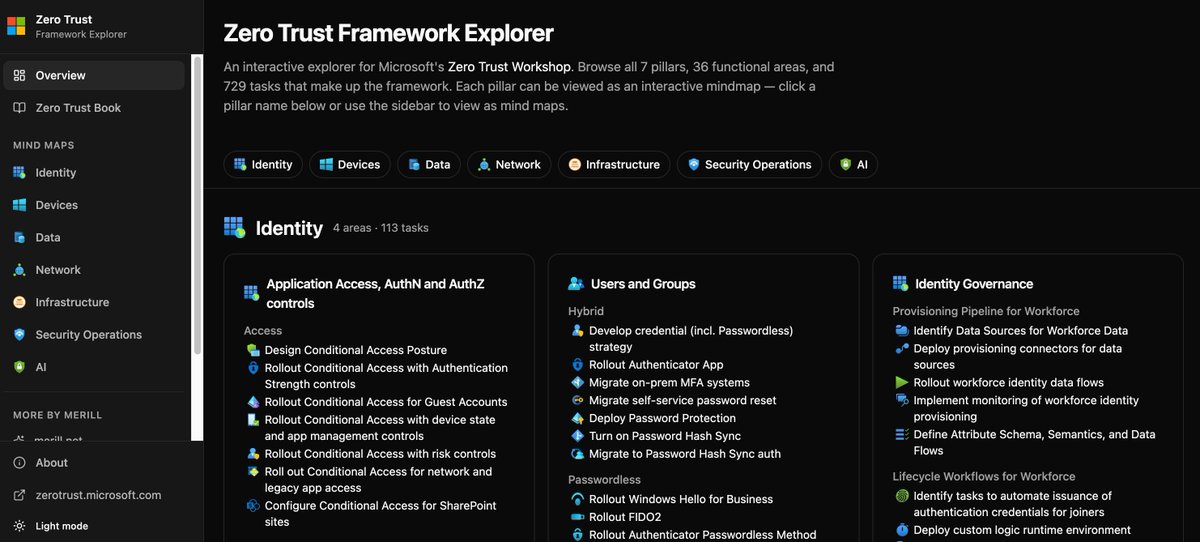
Task: Click self-service password reset icon
Action: pyautogui.click(x=578, y=400)
